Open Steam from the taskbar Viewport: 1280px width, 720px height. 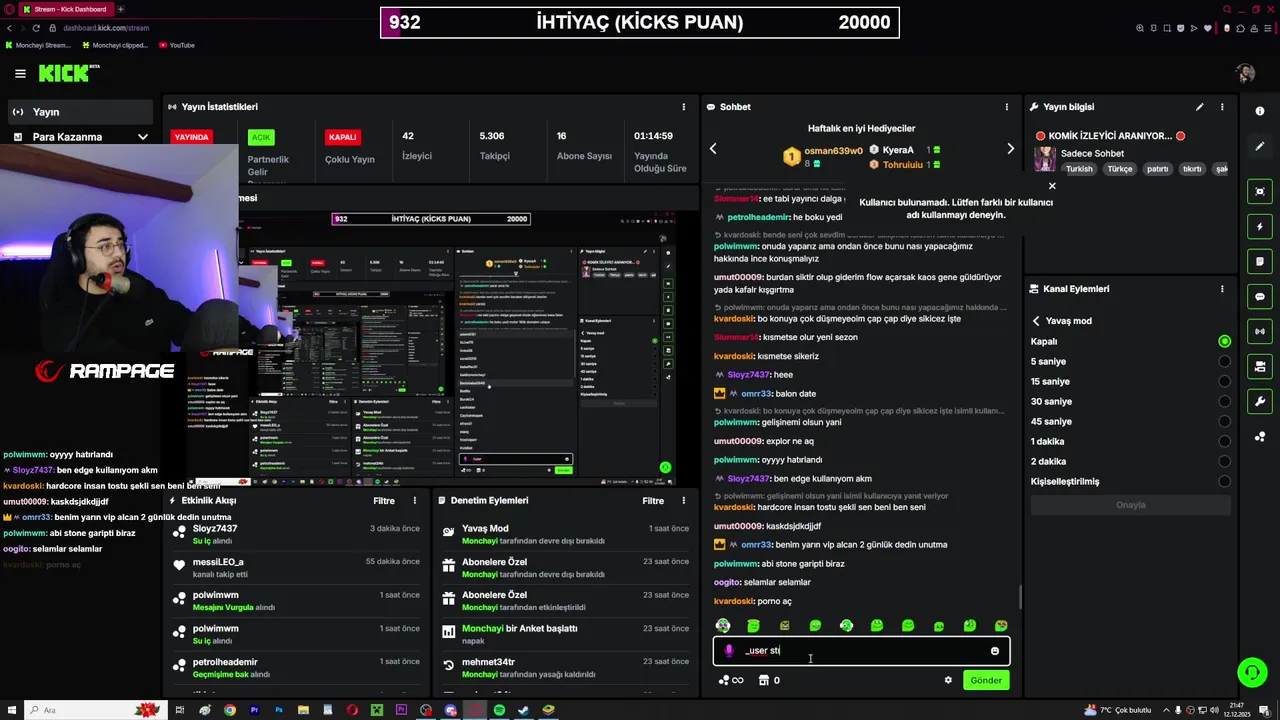tap(523, 710)
